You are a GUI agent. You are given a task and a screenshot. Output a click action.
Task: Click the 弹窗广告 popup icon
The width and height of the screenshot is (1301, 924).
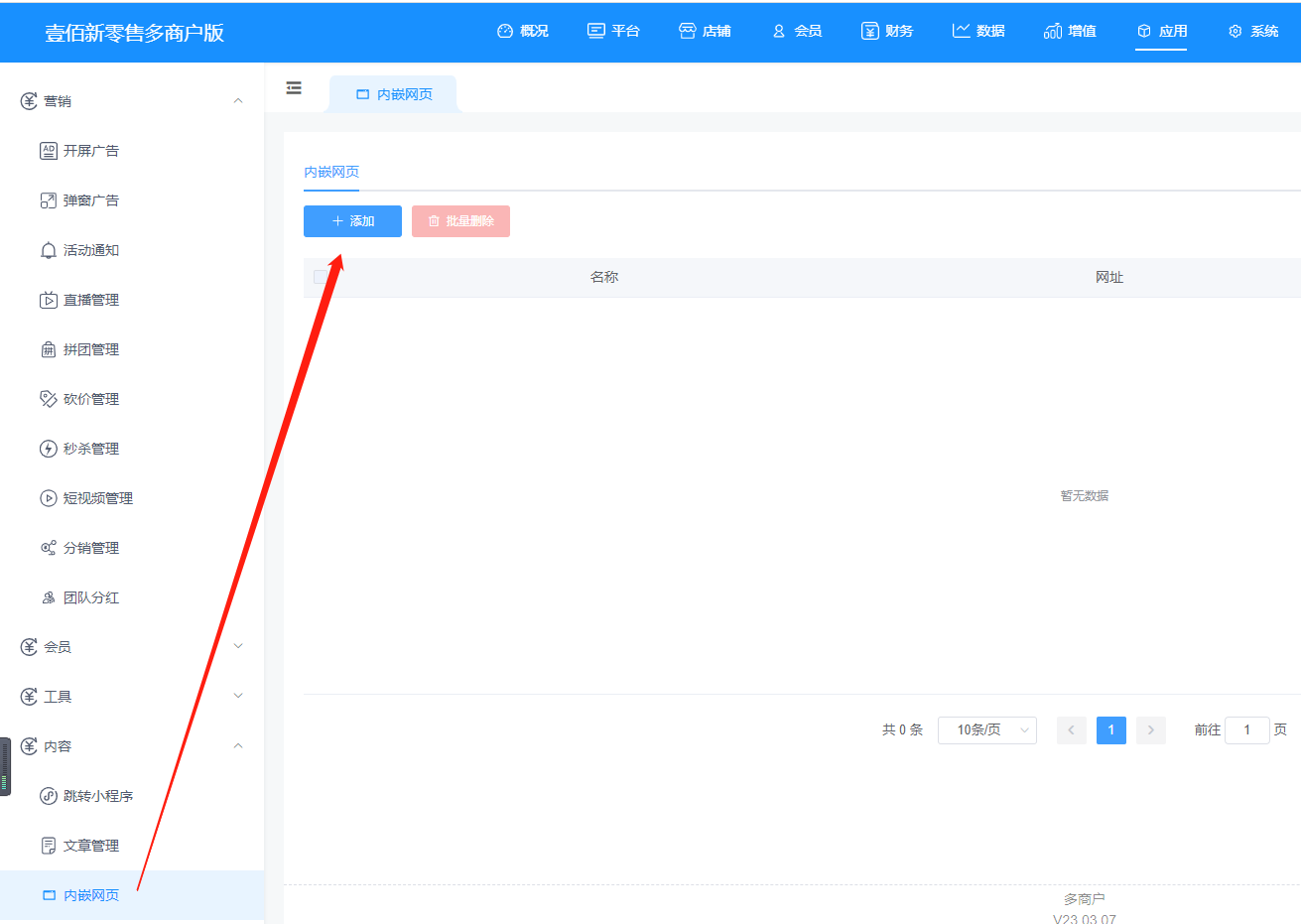click(48, 200)
